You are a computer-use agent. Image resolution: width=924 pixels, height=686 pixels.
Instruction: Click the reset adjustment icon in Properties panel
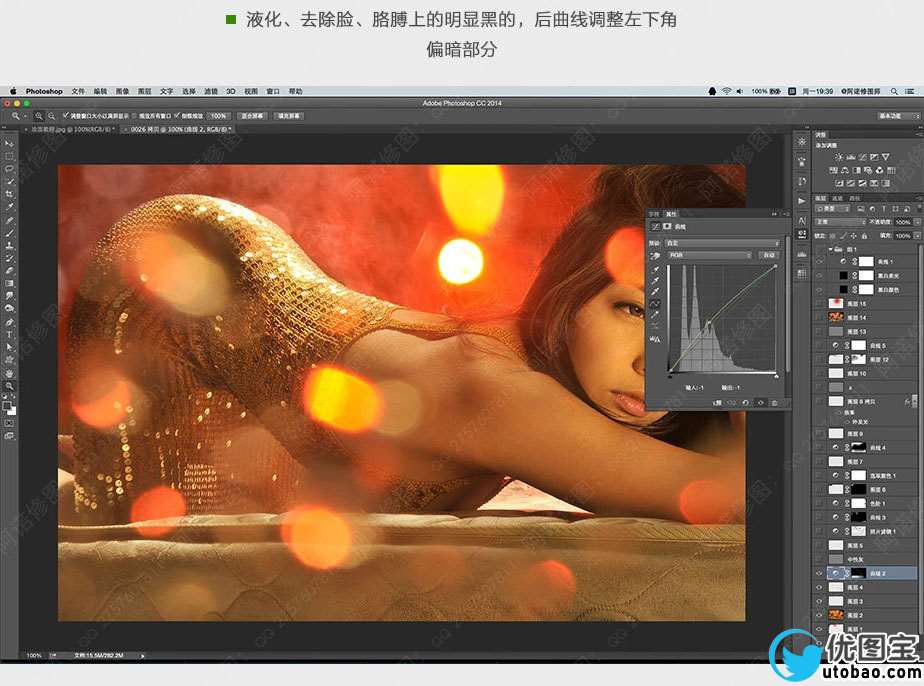tap(745, 402)
